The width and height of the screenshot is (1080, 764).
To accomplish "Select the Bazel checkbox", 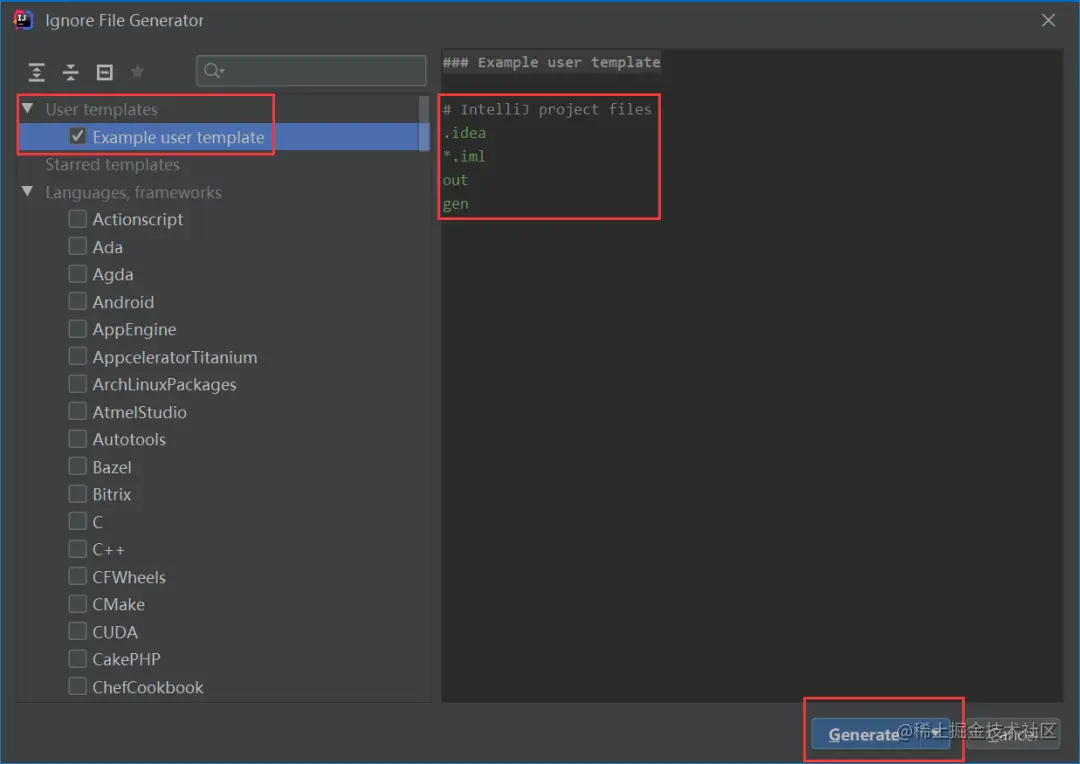I will pyautogui.click(x=77, y=466).
